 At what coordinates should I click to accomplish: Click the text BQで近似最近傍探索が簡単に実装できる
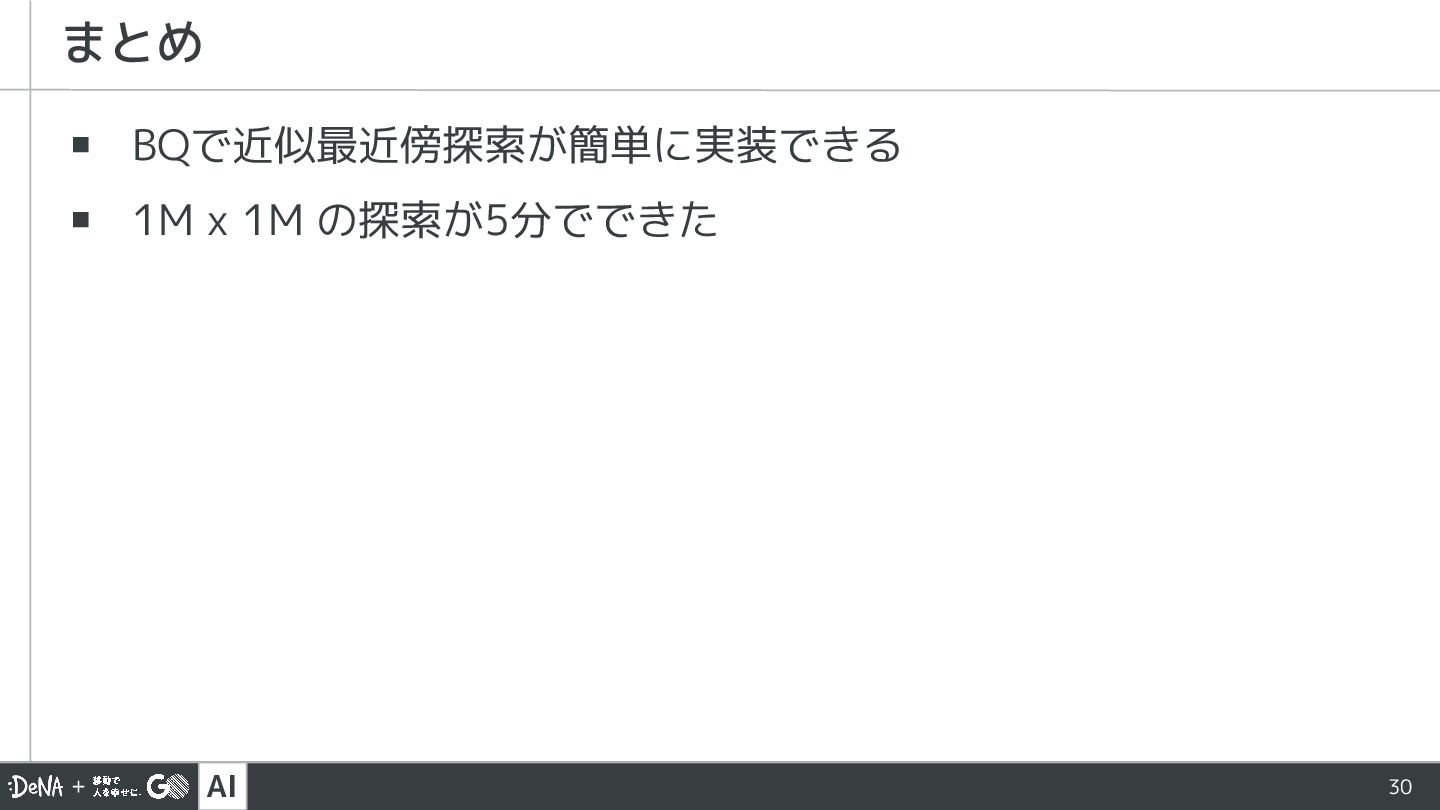(517, 146)
